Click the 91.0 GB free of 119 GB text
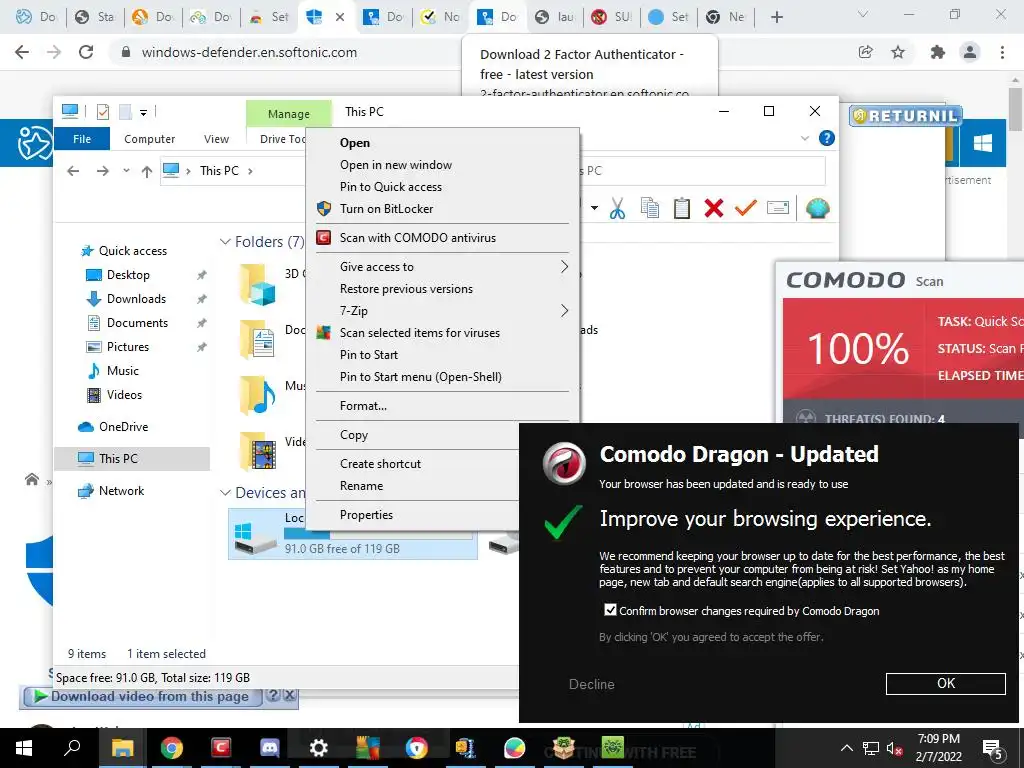Screen dimensions: 1024x768 coord(342,549)
